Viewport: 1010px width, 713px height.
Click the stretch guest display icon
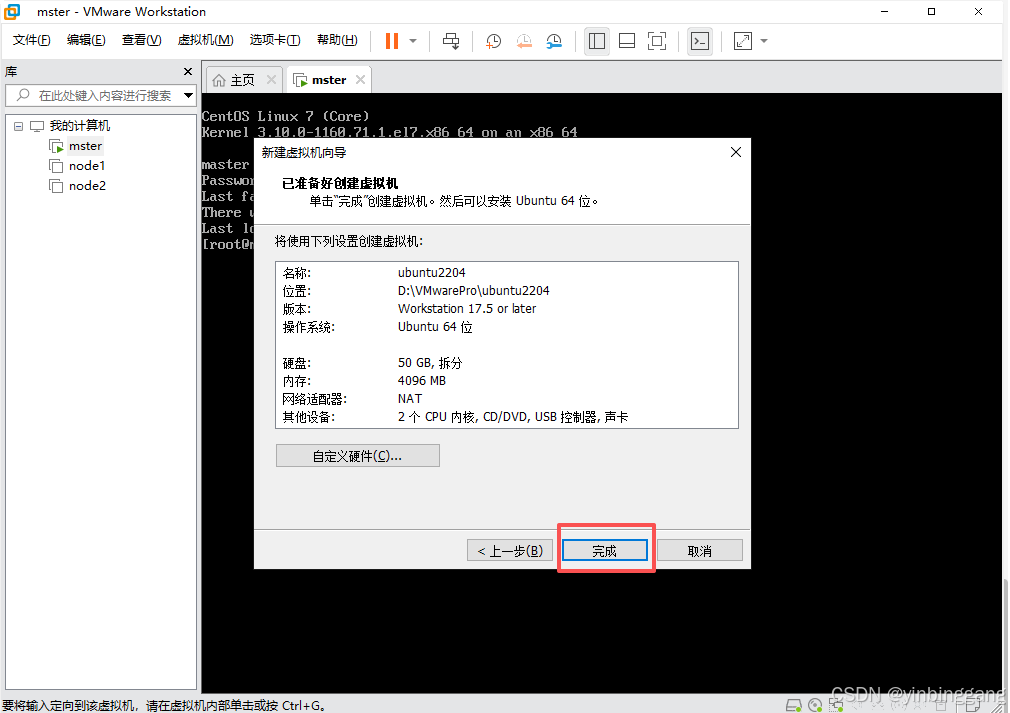(743, 41)
